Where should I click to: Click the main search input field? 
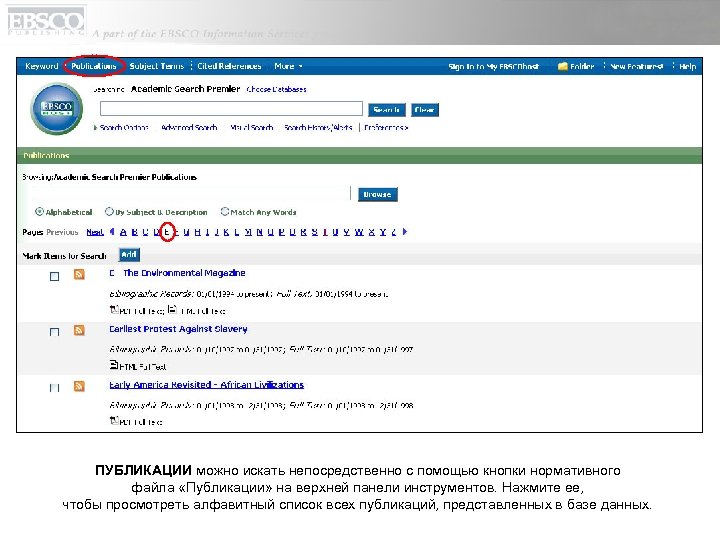[x=231, y=109]
